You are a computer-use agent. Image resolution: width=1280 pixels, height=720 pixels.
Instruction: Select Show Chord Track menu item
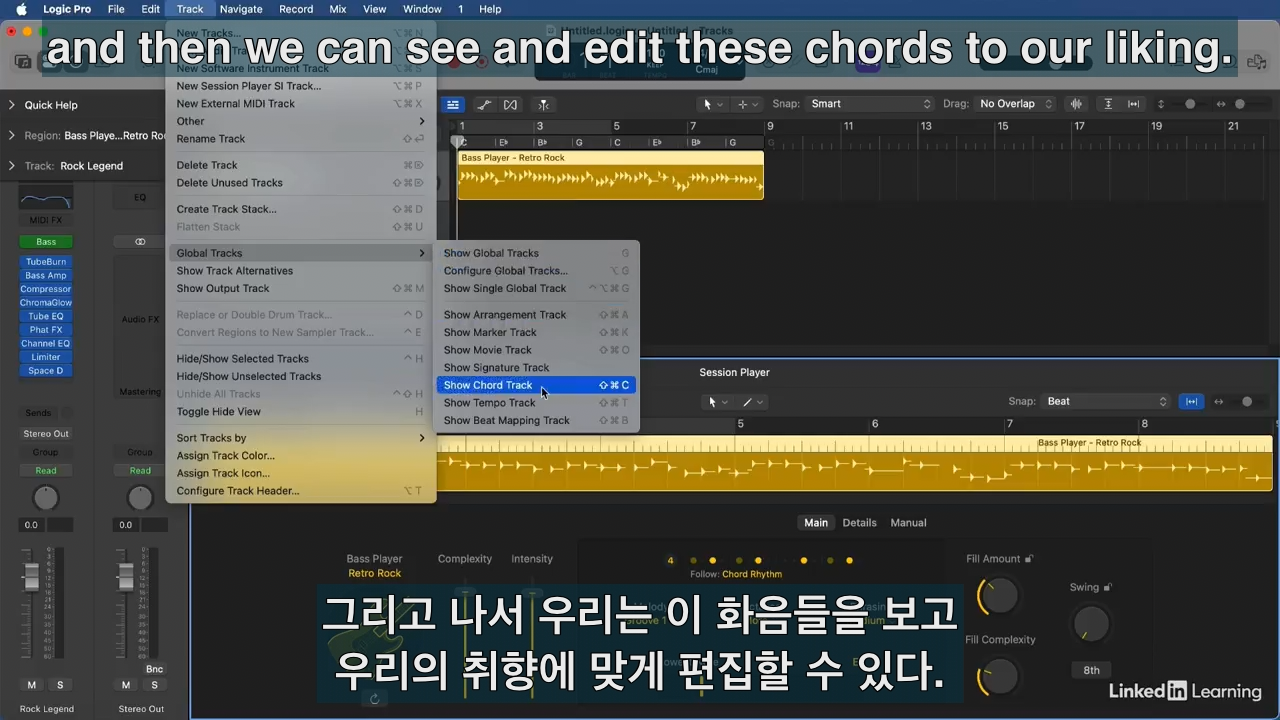(x=536, y=385)
